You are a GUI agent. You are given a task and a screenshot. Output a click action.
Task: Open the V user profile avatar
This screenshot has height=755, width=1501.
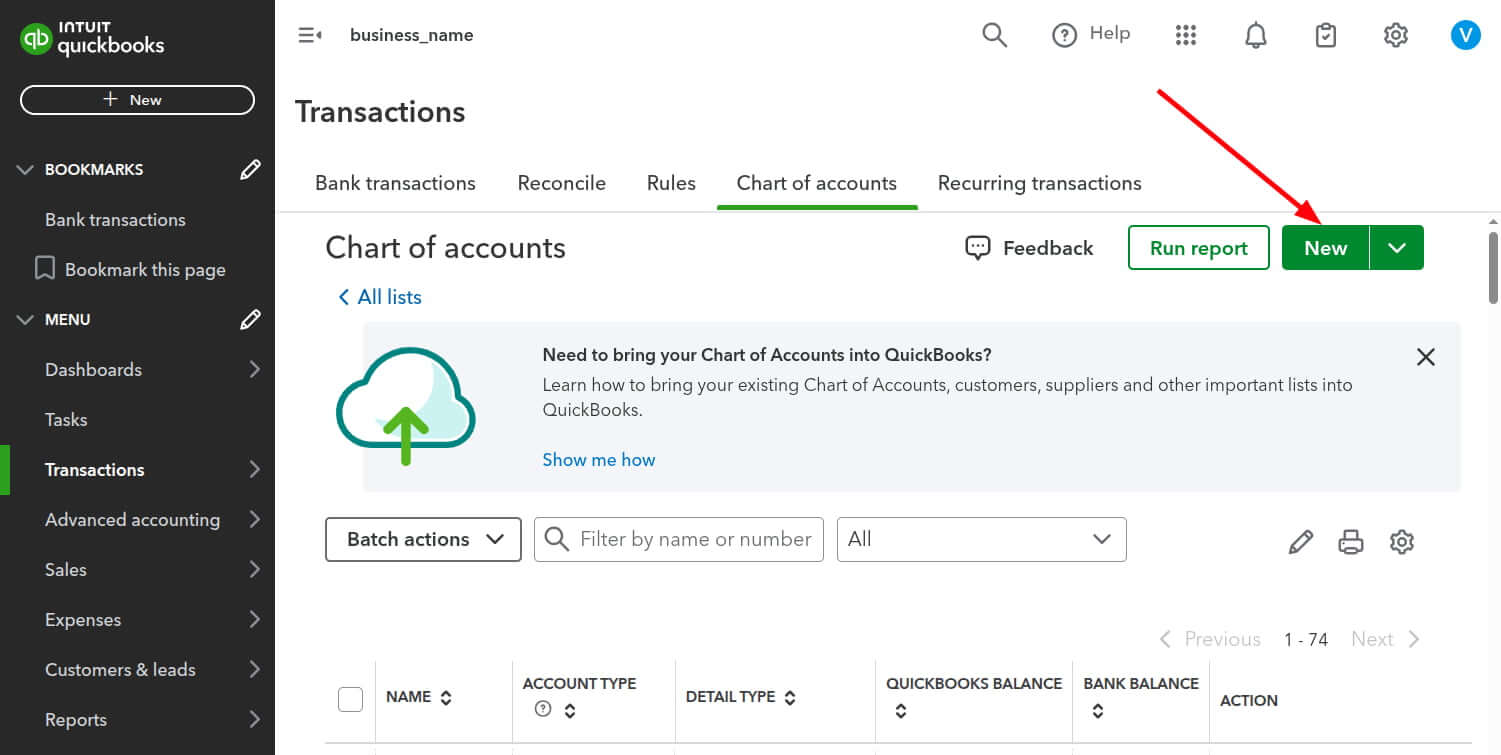click(x=1466, y=35)
